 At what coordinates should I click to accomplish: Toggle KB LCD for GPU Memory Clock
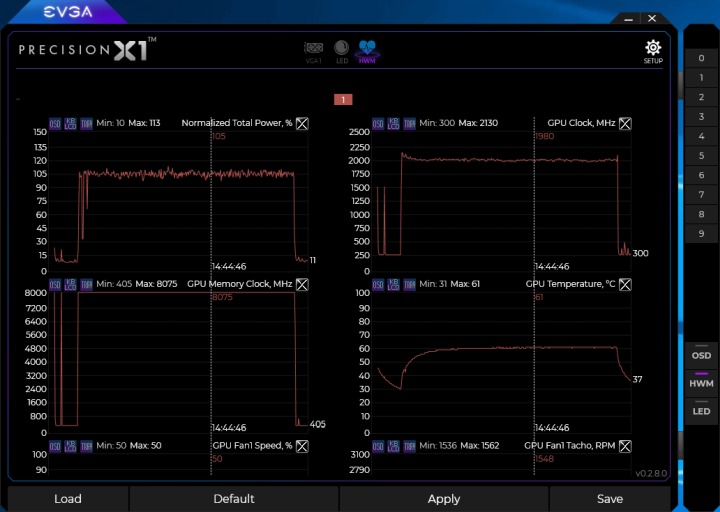(70, 285)
